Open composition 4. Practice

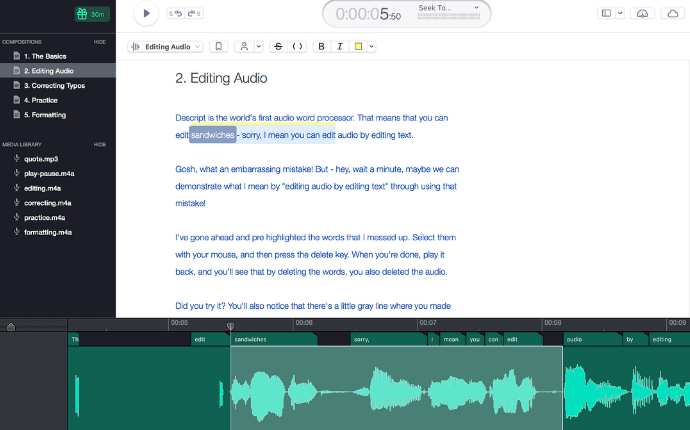pos(58,100)
